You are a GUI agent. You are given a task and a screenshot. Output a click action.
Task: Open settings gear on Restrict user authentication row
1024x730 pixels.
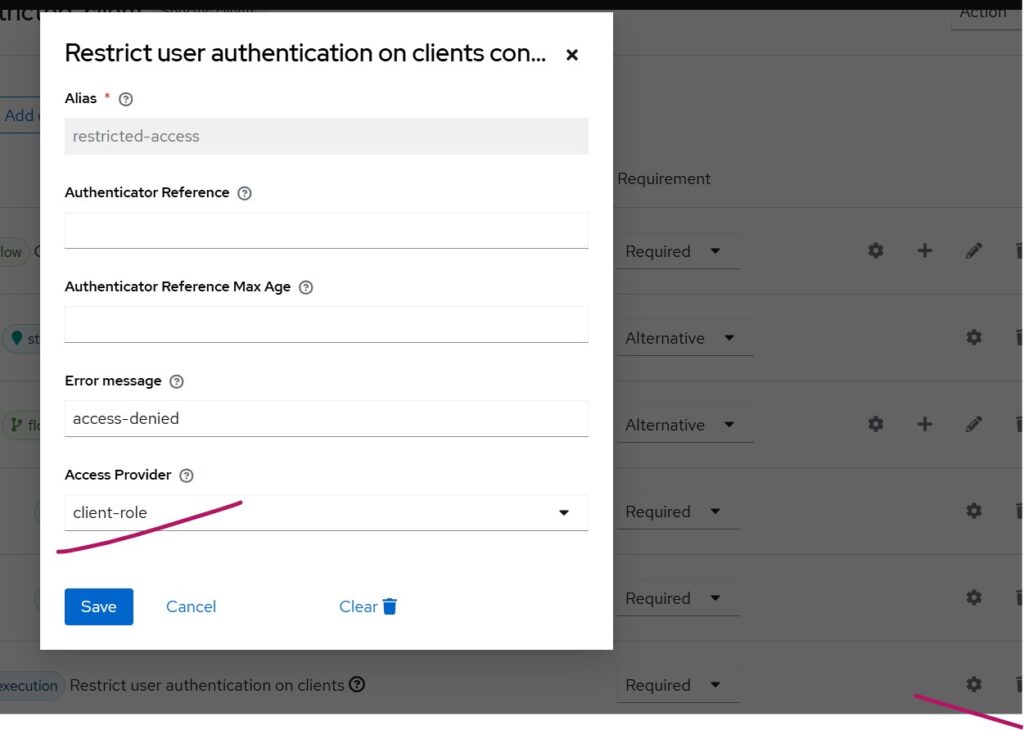pos(973,684)
